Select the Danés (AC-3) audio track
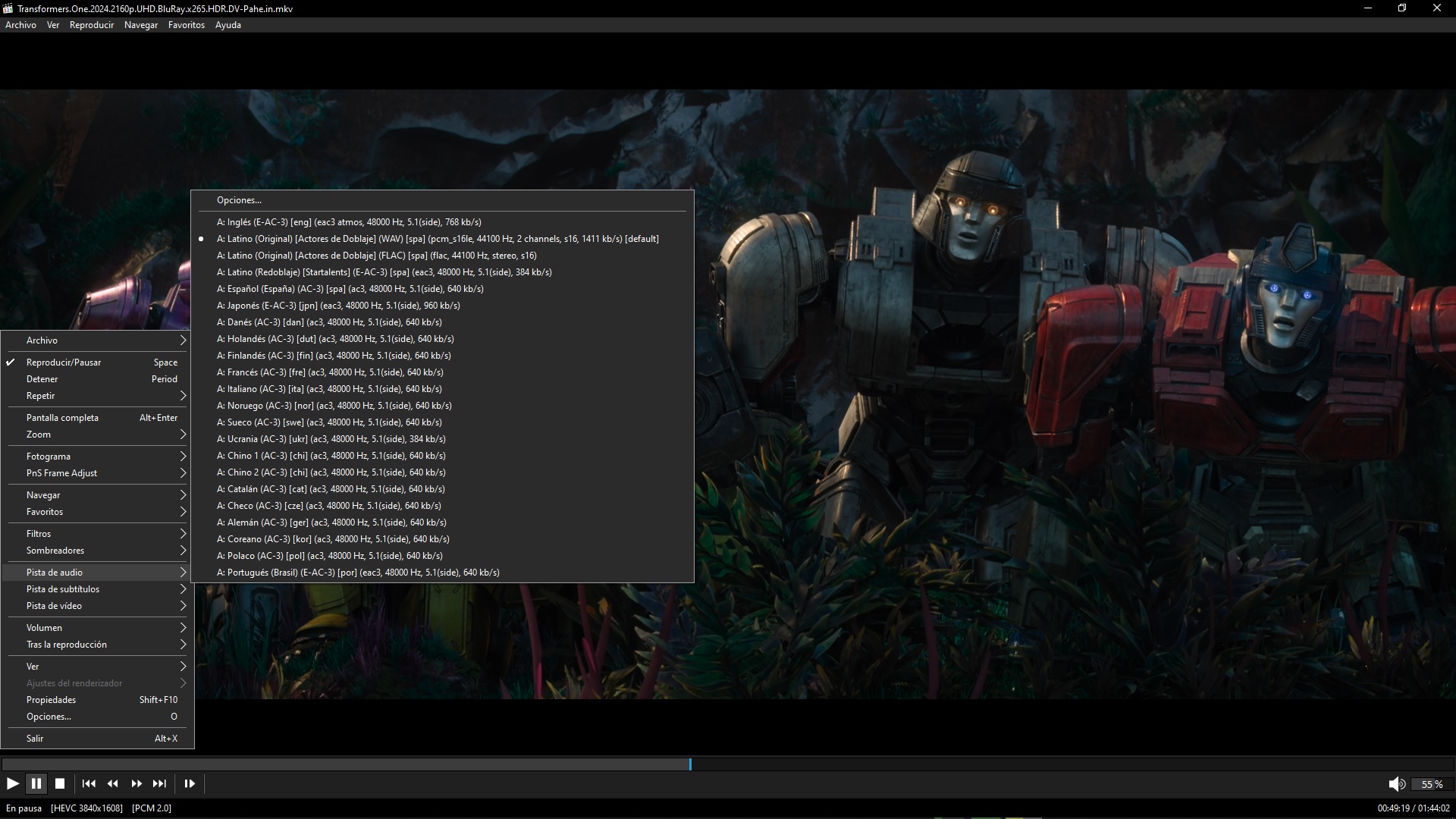The height and width of the screenshot is (819, 1456). [x=442, y=322]
